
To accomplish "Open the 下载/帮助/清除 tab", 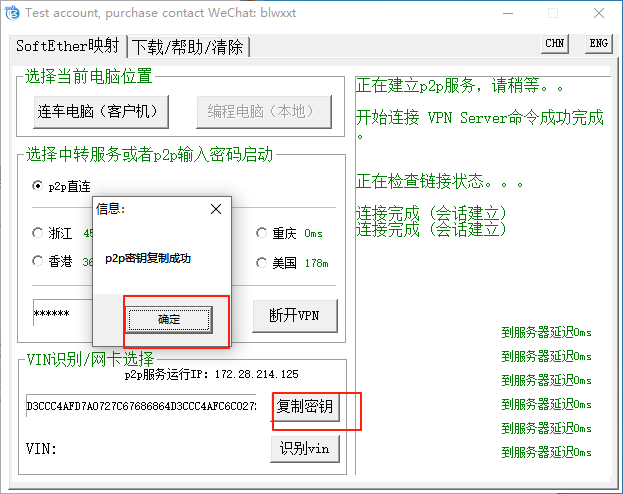I will (189, 47).
